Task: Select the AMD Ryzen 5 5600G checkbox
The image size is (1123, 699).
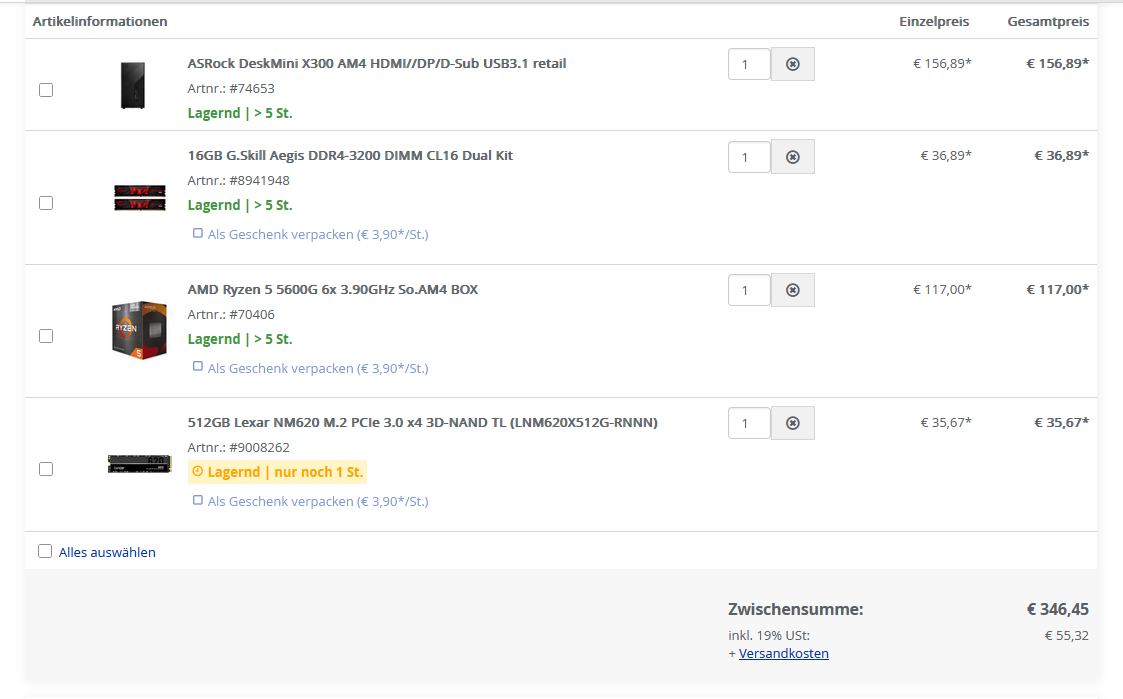Action: pyautogui.click(x=46, y=336)
